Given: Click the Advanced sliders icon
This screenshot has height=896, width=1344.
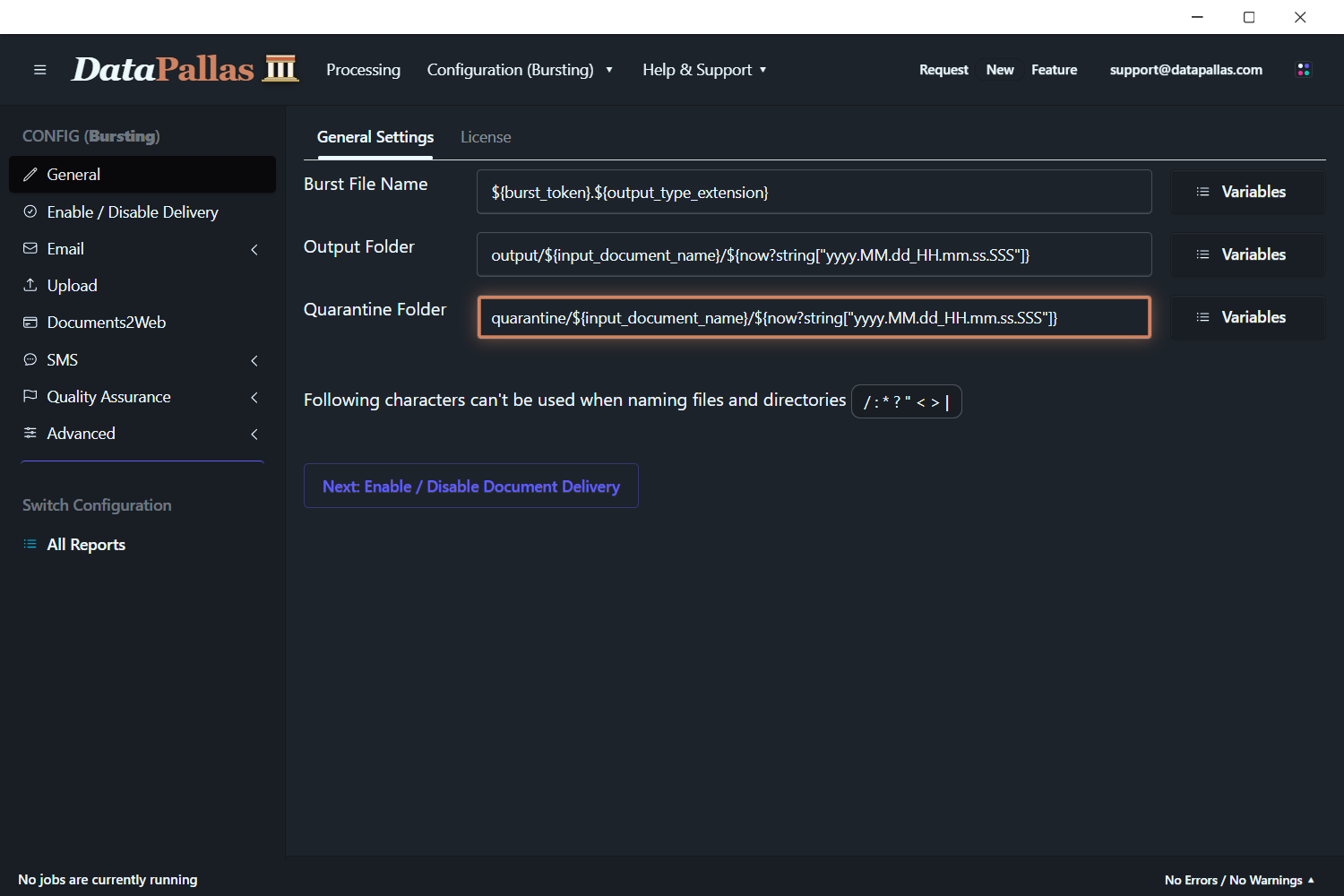Looking at the screenshot, I should click(30, 433).
